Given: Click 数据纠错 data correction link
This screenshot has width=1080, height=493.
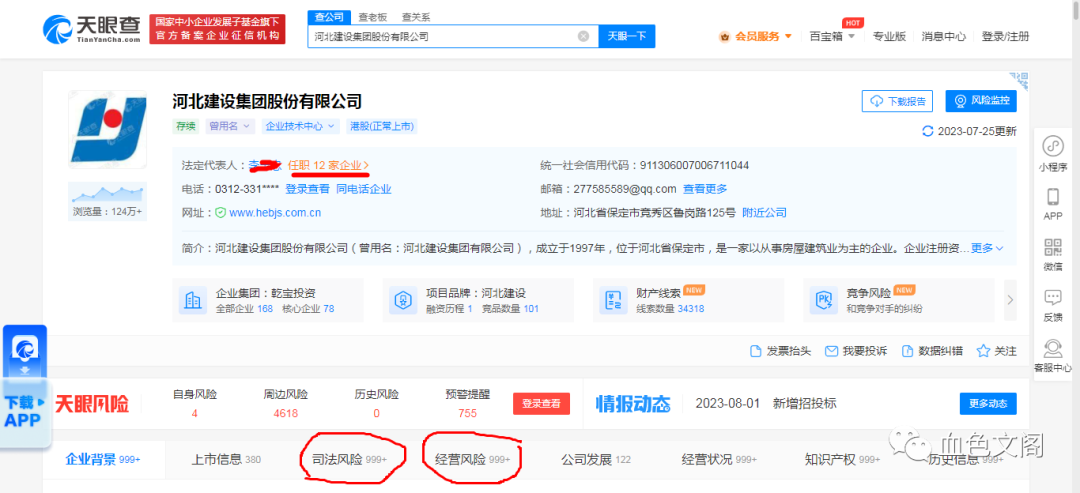Looking at the screenshot, I should point(931,351).
